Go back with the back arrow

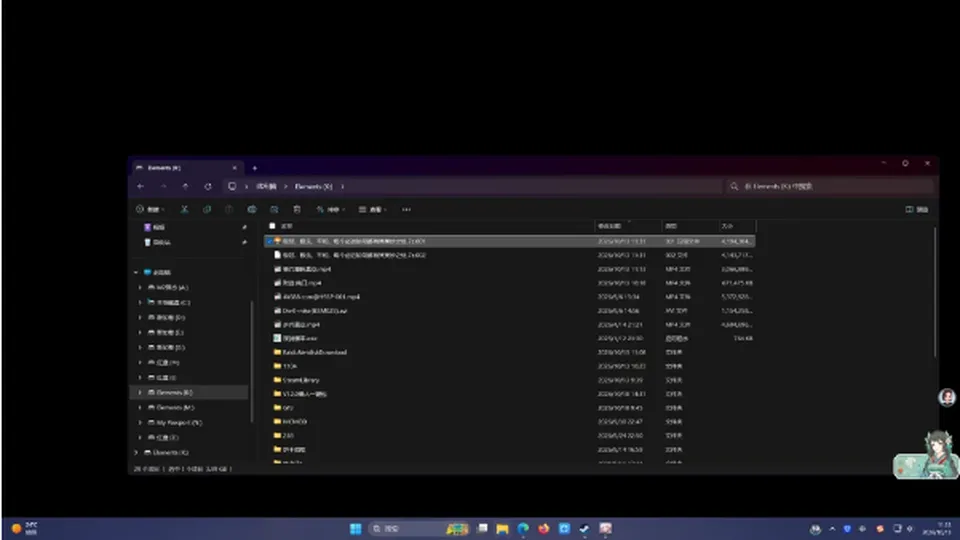(141, 186)
